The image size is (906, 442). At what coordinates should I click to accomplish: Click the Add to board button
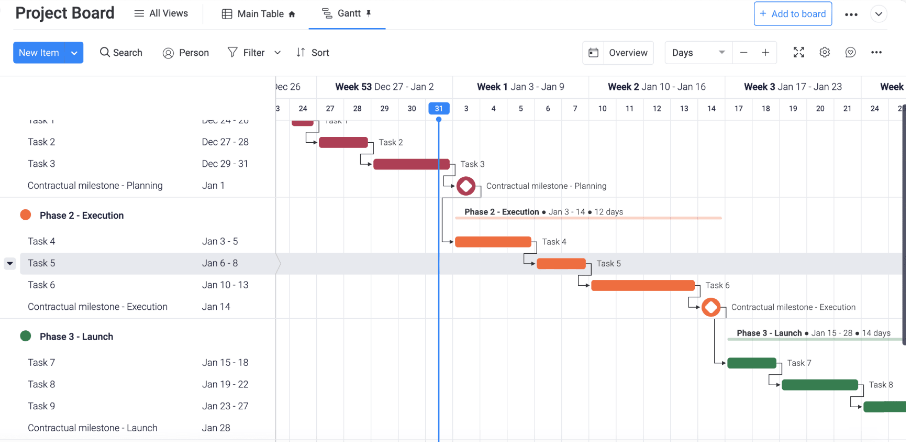[793, 14]
